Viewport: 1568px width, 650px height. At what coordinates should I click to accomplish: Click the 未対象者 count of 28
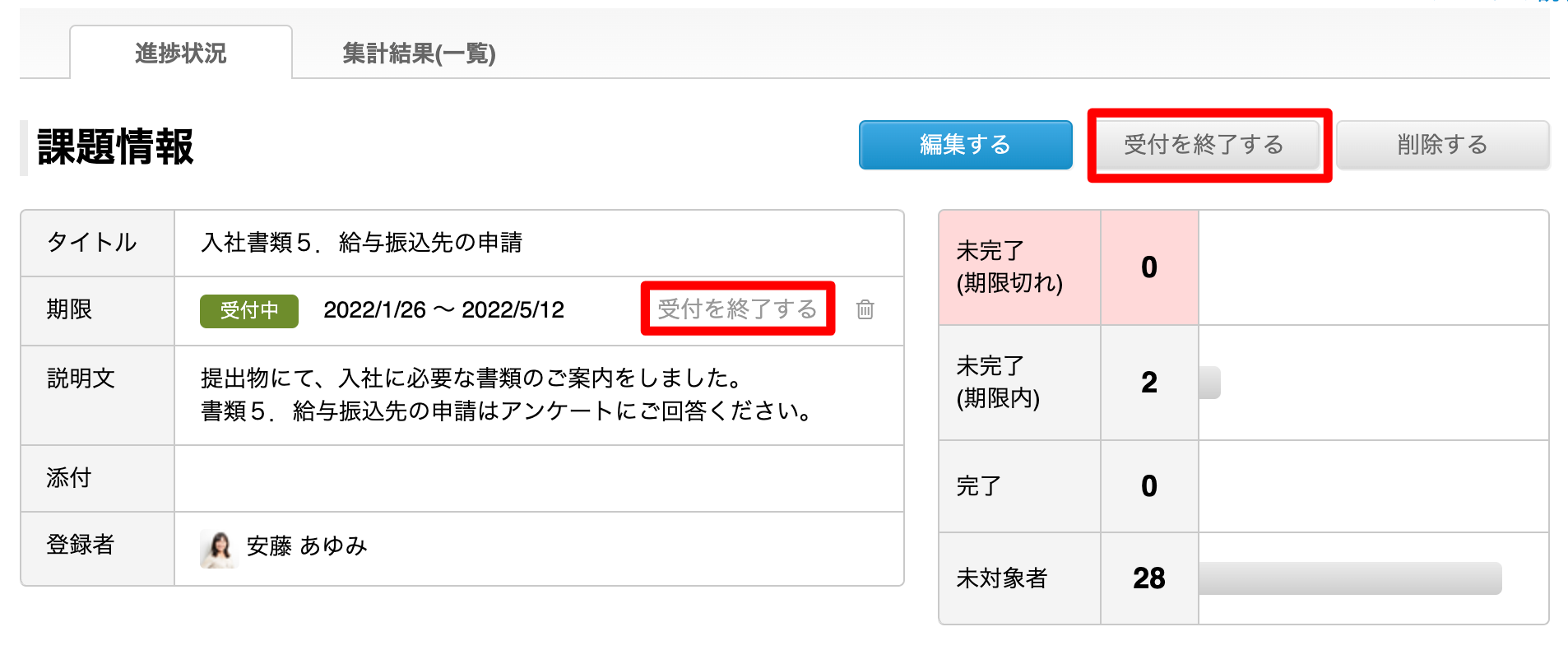click(1149, 578)
